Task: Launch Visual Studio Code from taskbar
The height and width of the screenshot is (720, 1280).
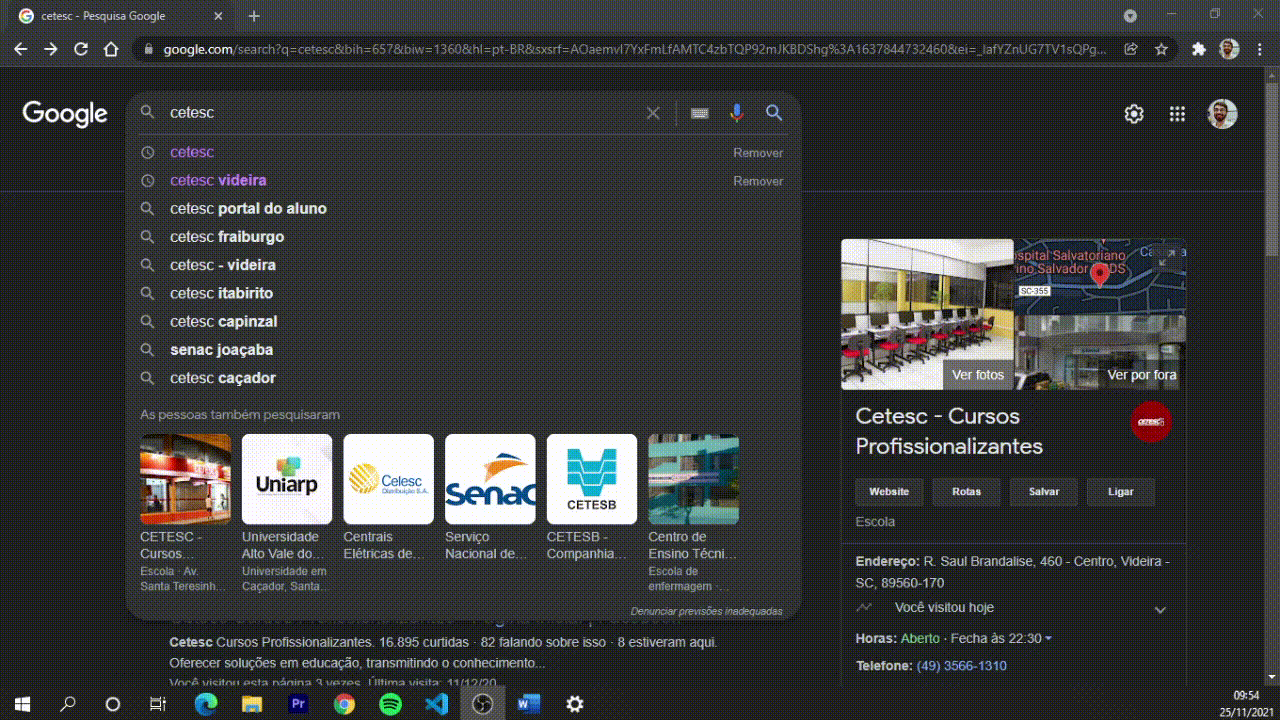Action: 436,704
